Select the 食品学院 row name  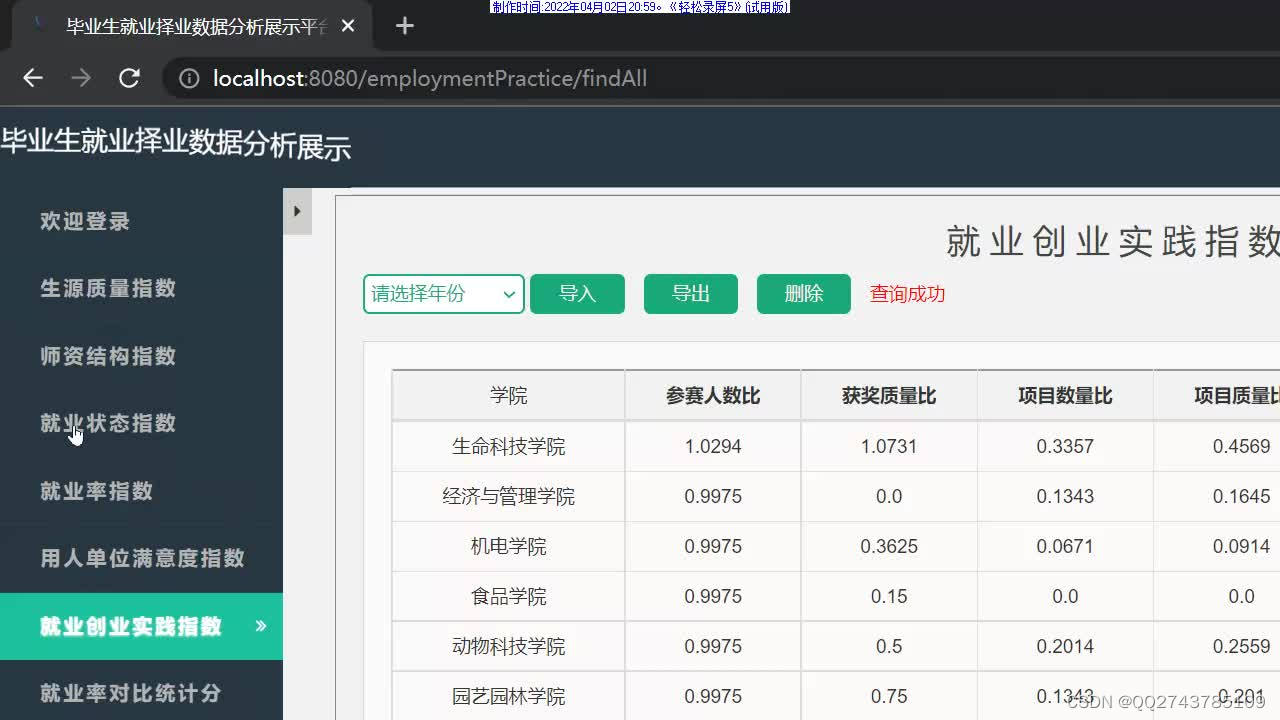tap(509, 596)
